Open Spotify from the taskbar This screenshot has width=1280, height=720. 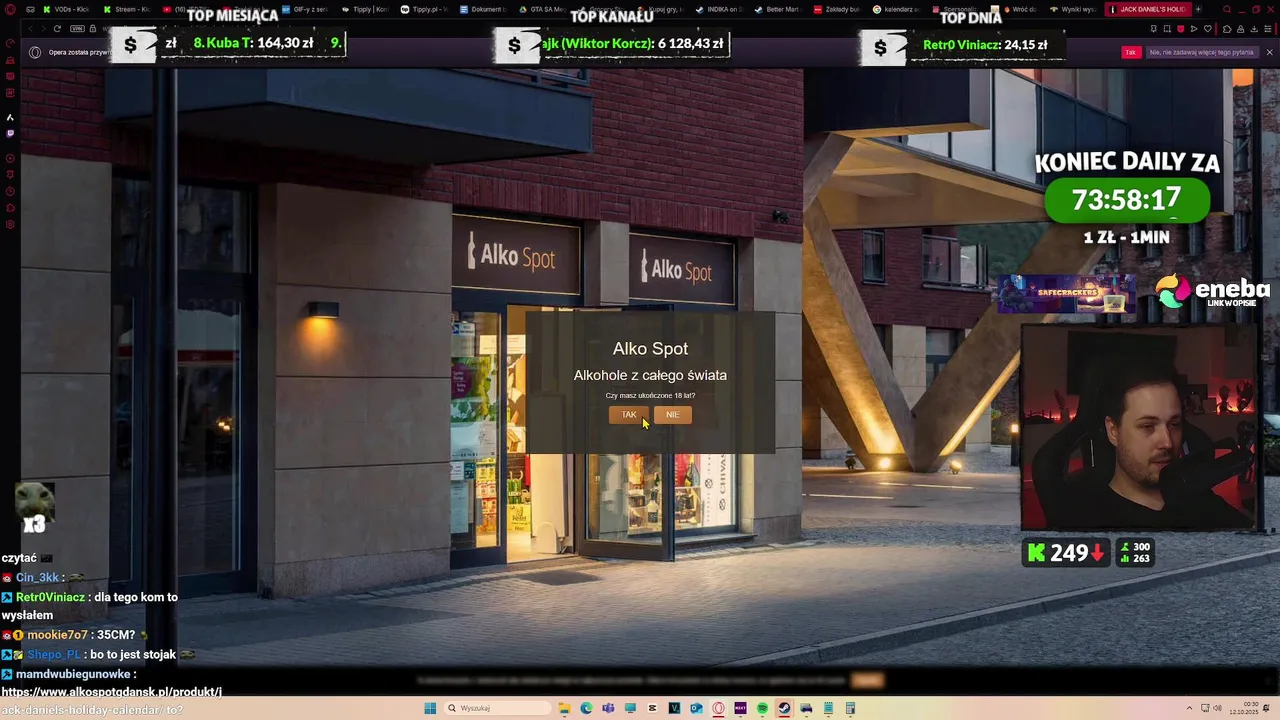pos(762,708)
